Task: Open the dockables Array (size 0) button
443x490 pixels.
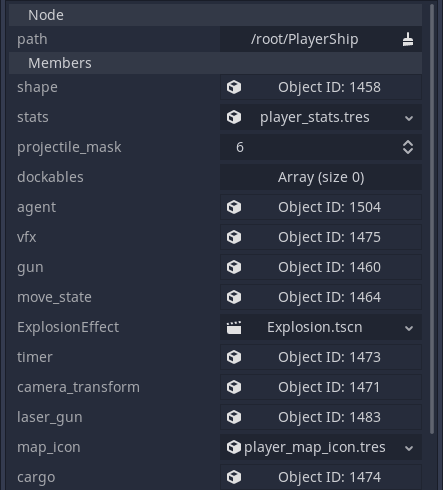Action: pyautogui.click(x=321, y=177)
